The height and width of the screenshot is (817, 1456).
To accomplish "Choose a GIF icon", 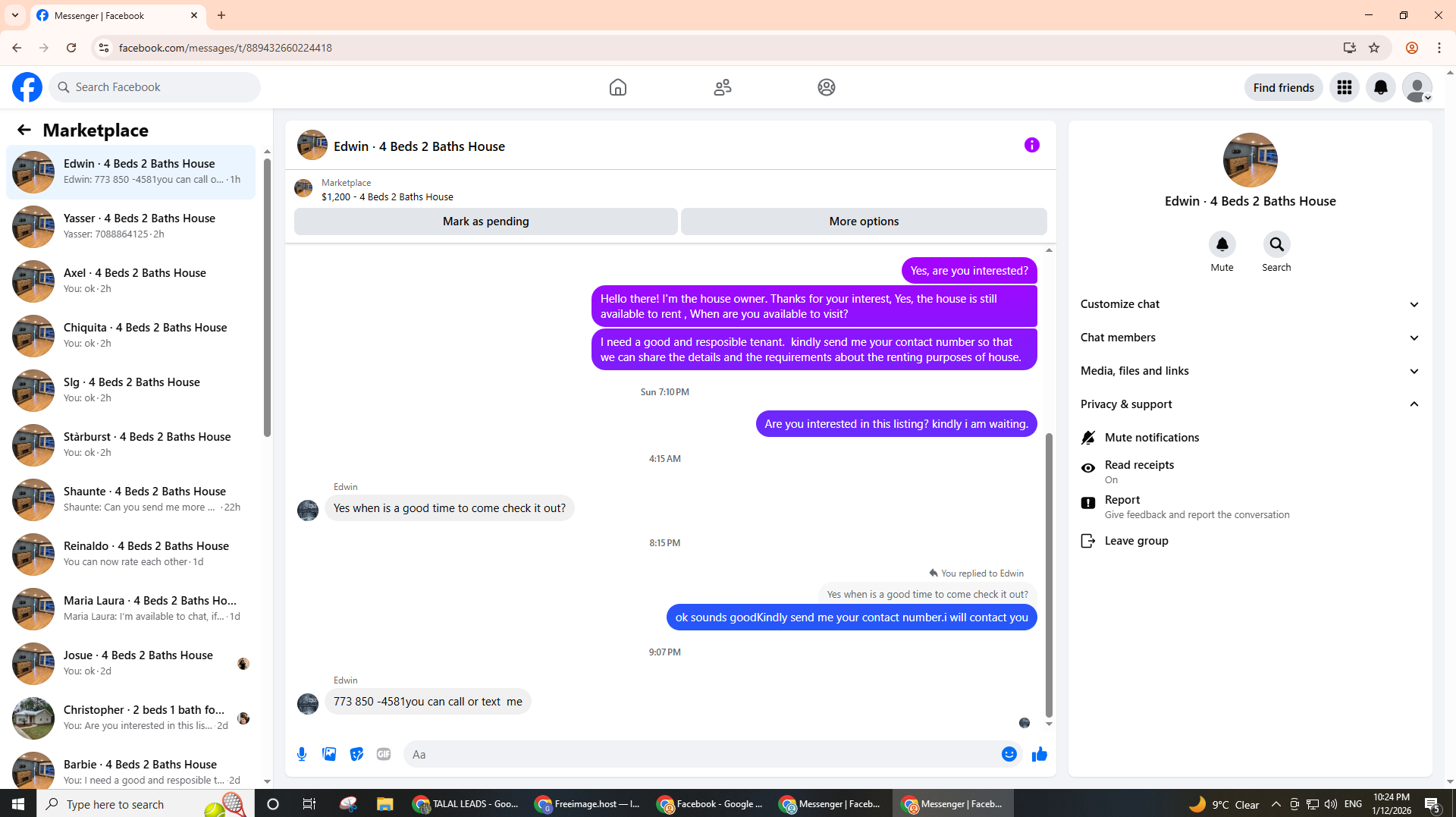I will [x=384, y=754].
